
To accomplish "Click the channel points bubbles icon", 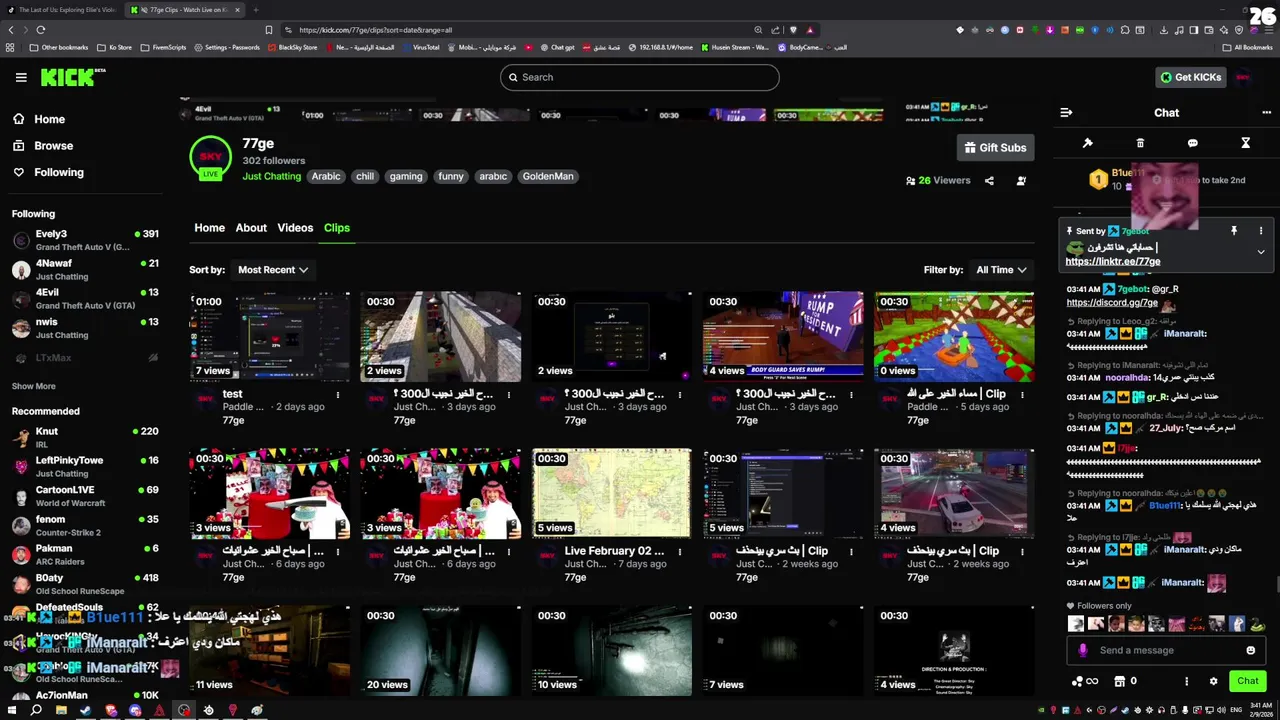I will [1075, 681].
